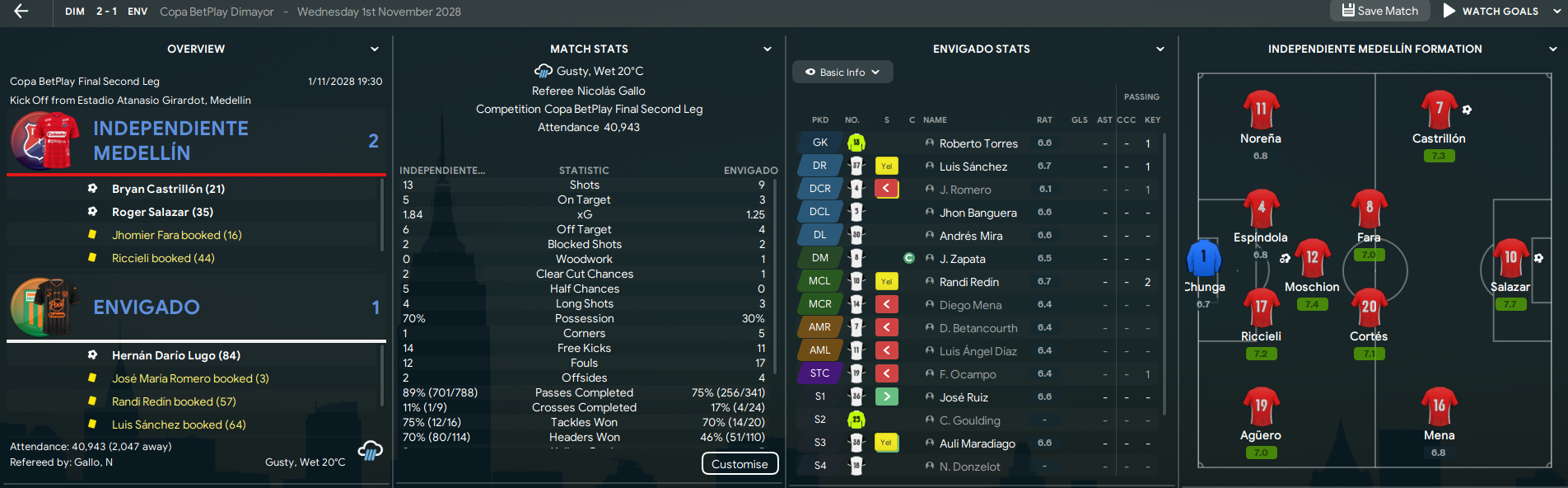The image size is (1568, 488).
Task: Click the yellow card icon for Luis Sánchez
Action: click(886, 167)
